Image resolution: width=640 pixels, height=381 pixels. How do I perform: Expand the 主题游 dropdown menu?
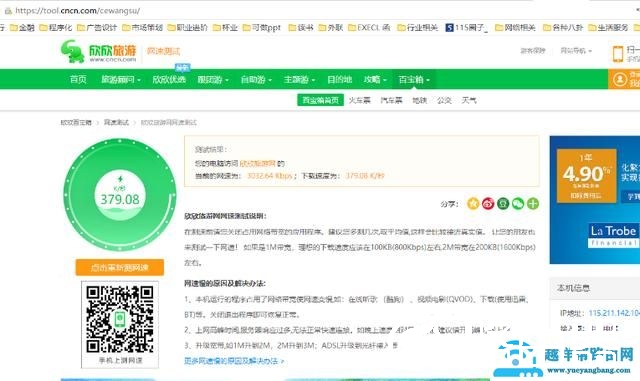(x=299, y=80)
